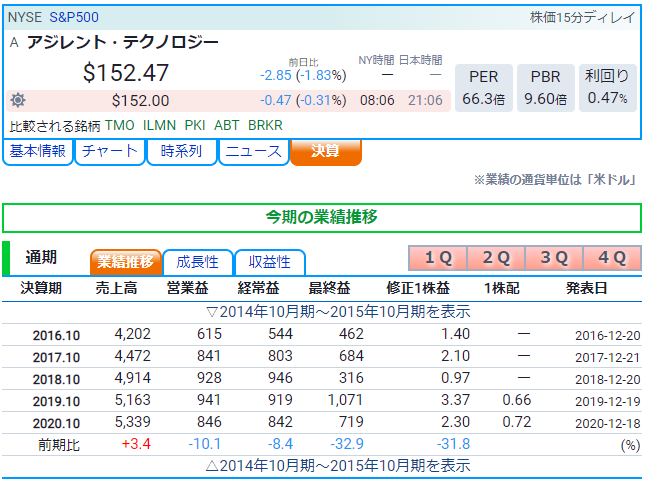Click the 株価15分ディレイ notice
This screenshot has height=479, width=653.
click(583, 17)
